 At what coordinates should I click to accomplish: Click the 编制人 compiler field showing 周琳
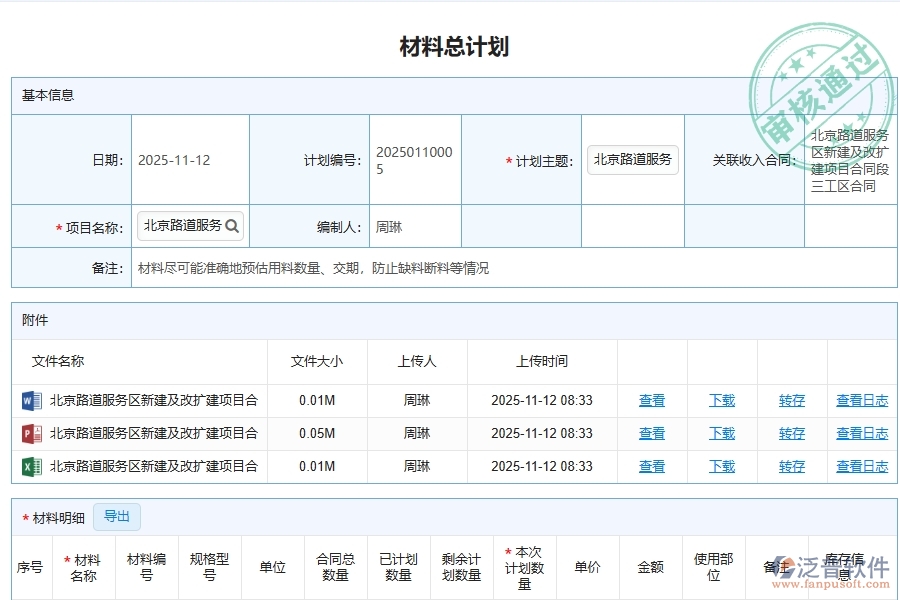tap(414, 225)
